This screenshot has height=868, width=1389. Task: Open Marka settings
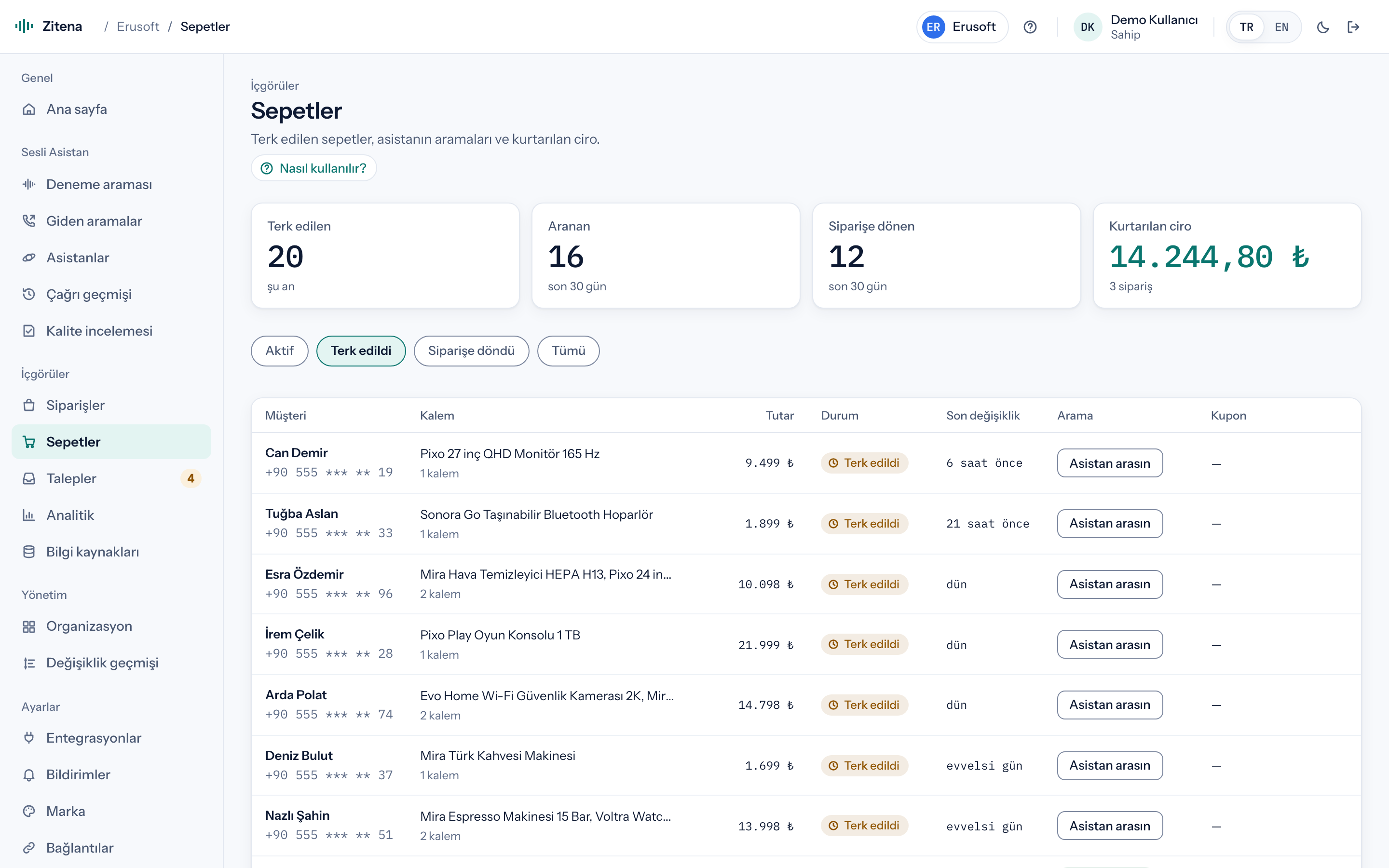[x=111, y=812]
